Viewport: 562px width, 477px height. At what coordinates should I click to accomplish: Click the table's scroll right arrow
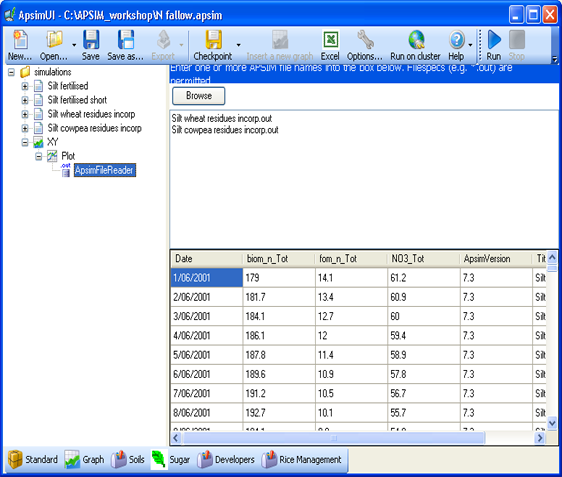point(539,438)
